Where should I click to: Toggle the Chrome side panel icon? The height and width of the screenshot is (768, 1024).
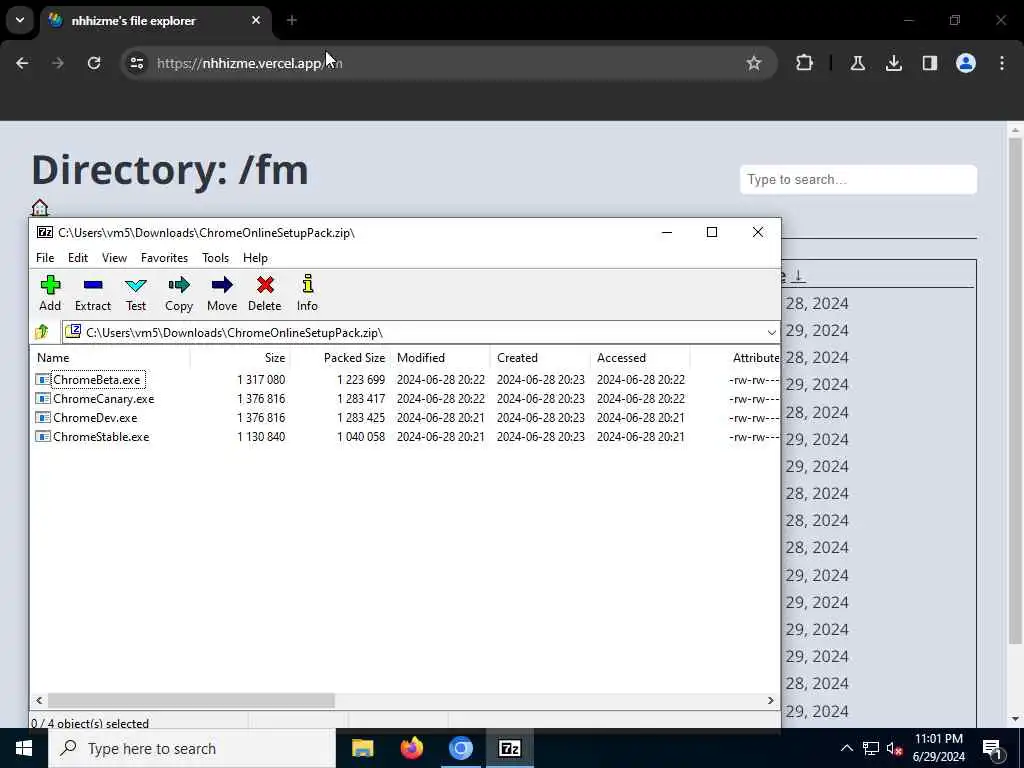(x=929, y=63)
